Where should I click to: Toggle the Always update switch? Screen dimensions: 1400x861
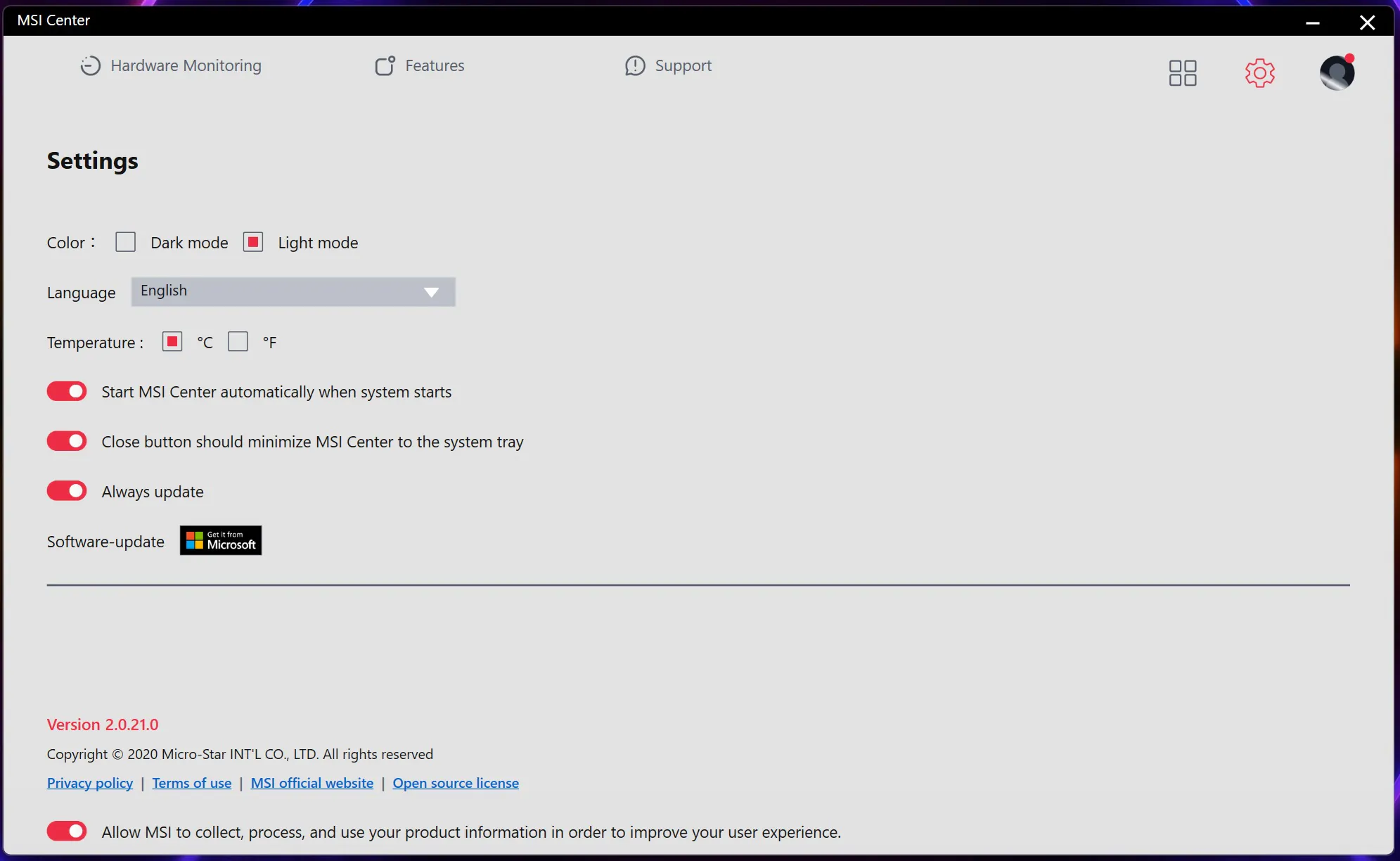pos(67,491)
